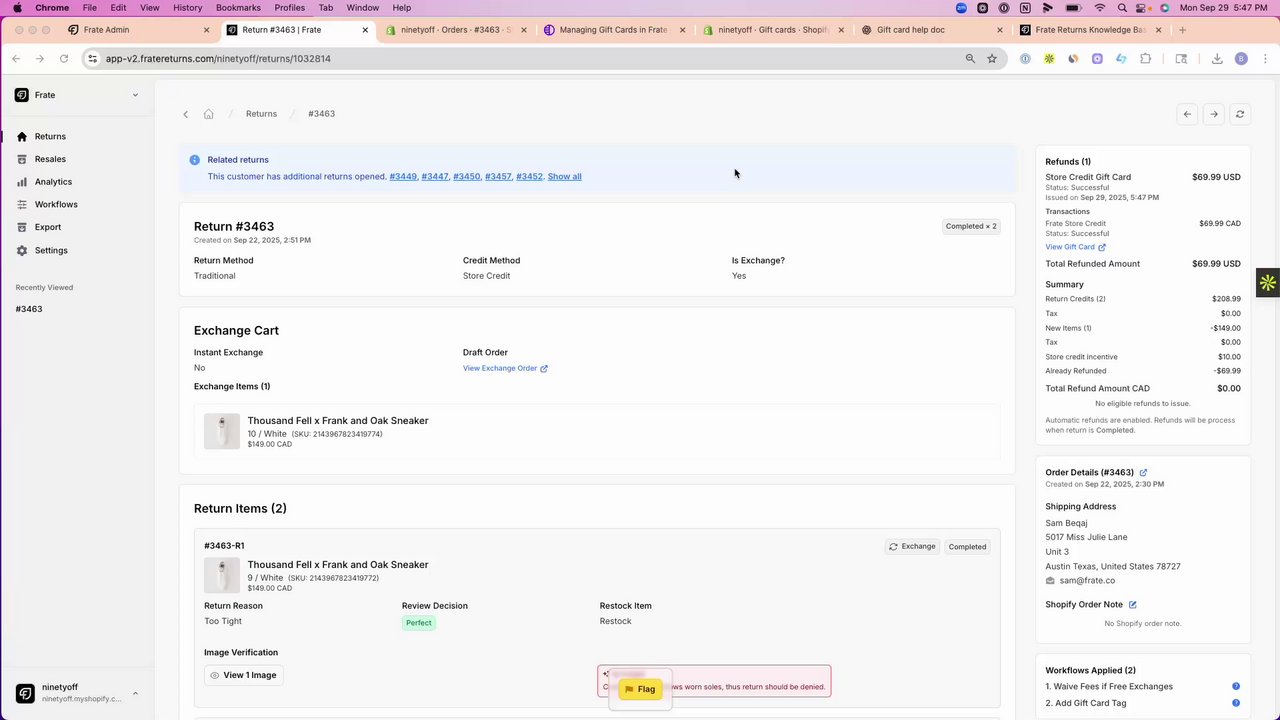Image resolution: width=1280 pixels, height=720 pixels.
Task: Click Show all related returns
Action: pos(564,177)
